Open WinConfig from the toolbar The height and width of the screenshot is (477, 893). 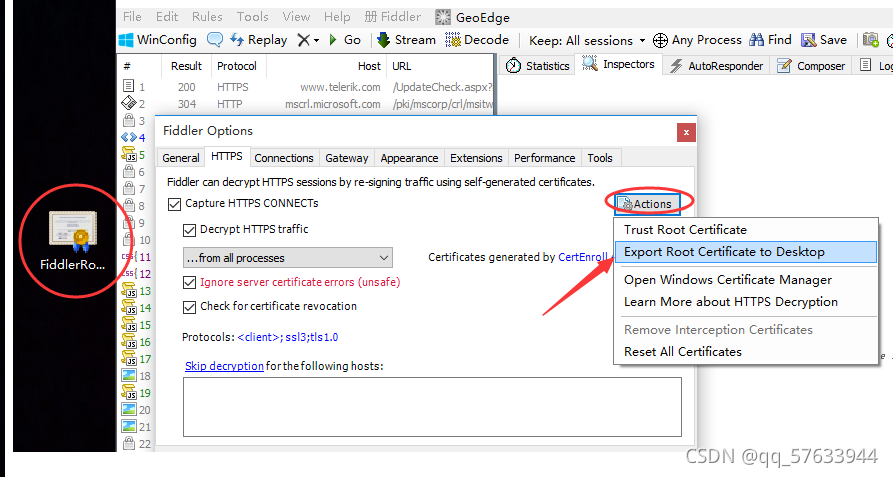click(x=157, y=40)
